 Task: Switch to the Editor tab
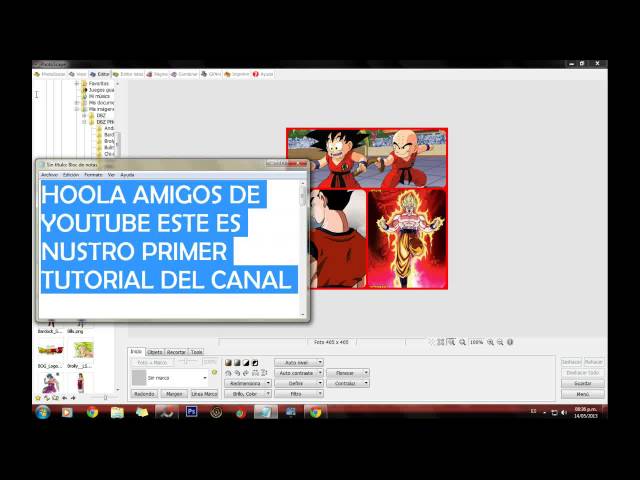click(x=100, y=74)
